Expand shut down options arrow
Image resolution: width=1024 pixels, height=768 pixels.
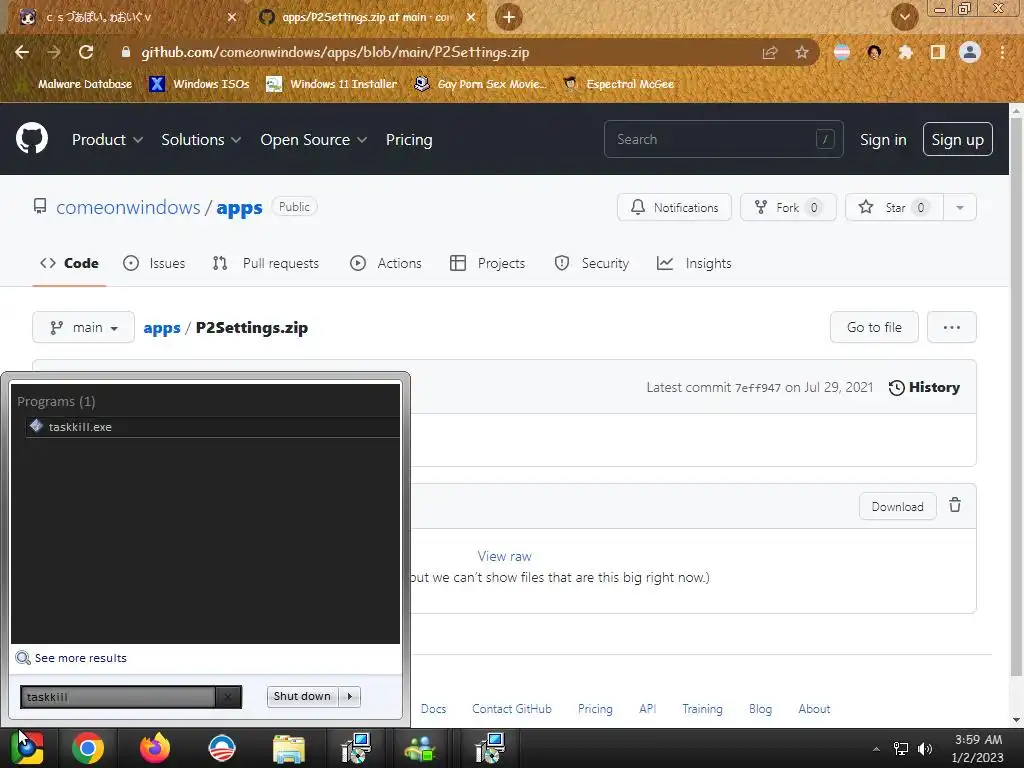[350, 696]
